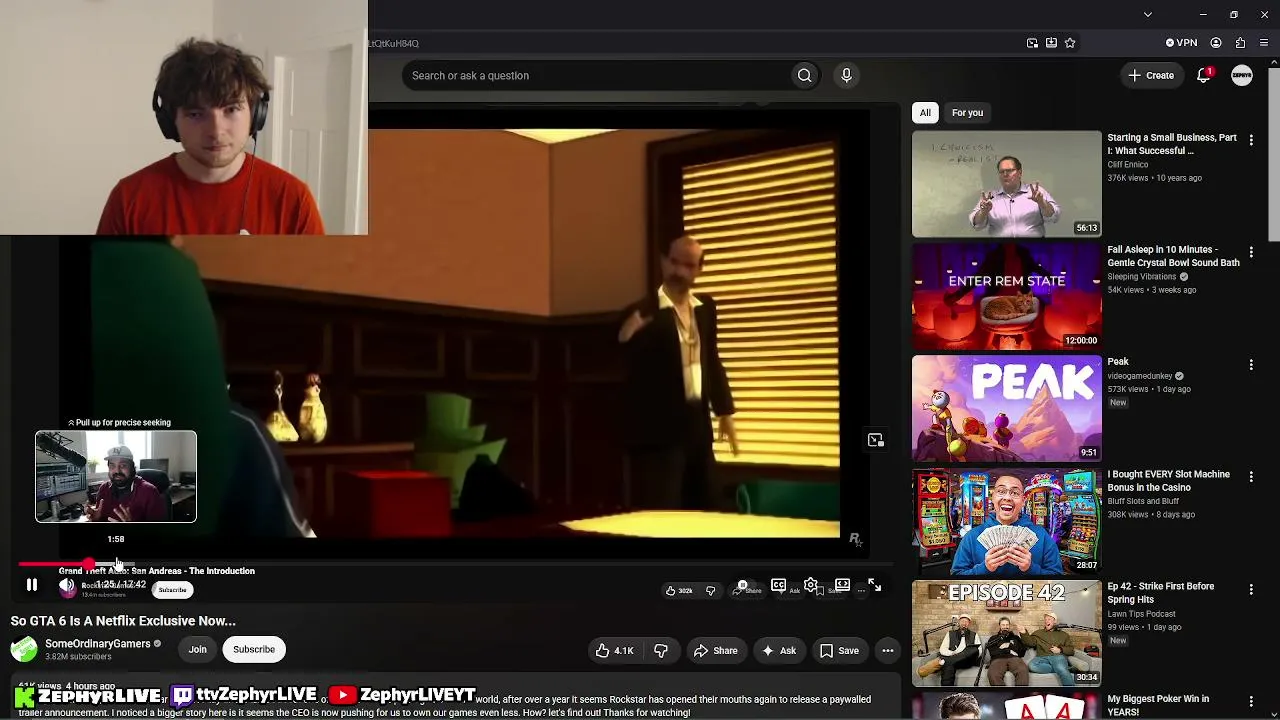The width and height of the screenshot is (1280, 720).
Task: Enter fullscreen with the player's fullscreen icon
Action: 875,585
